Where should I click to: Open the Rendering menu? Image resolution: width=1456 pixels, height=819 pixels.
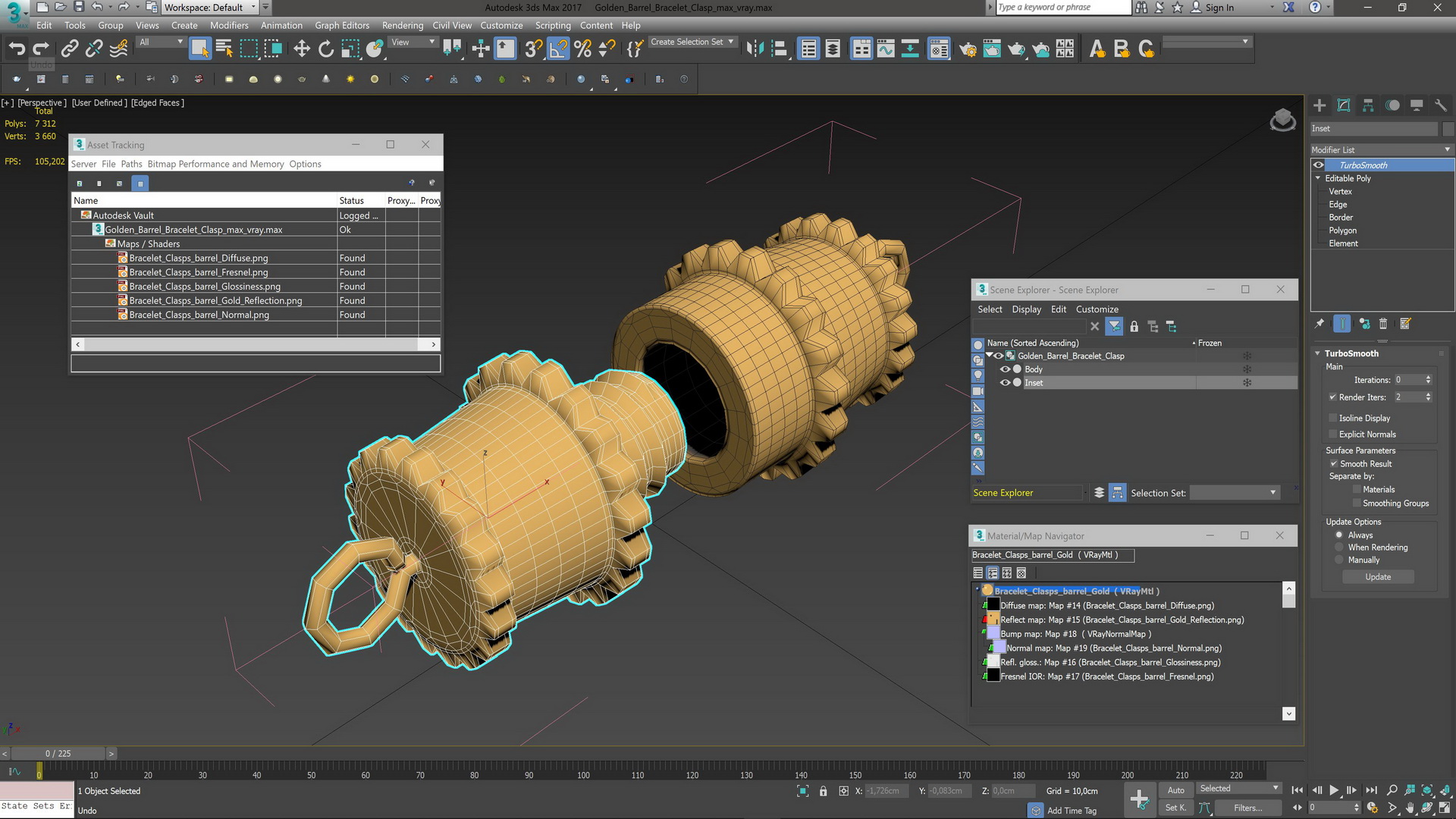[x=402, y=25]
